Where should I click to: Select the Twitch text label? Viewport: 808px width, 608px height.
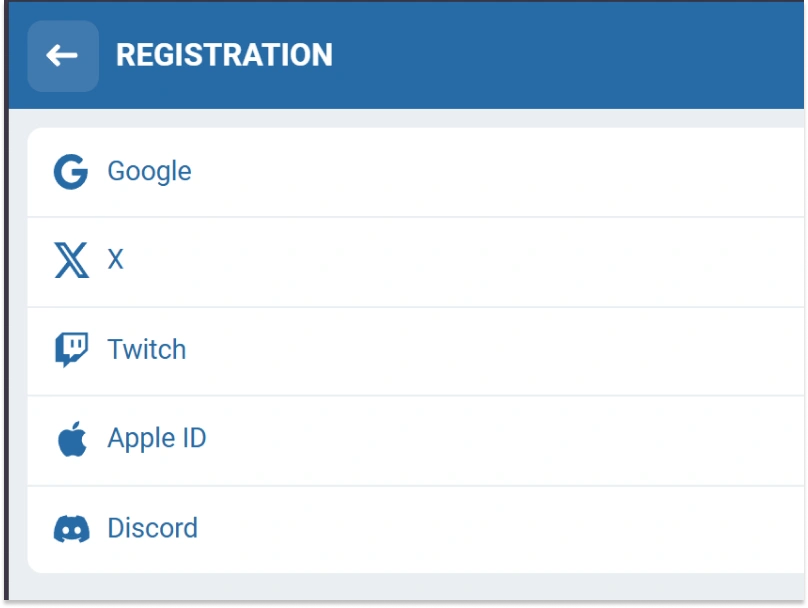click(147, 350)
